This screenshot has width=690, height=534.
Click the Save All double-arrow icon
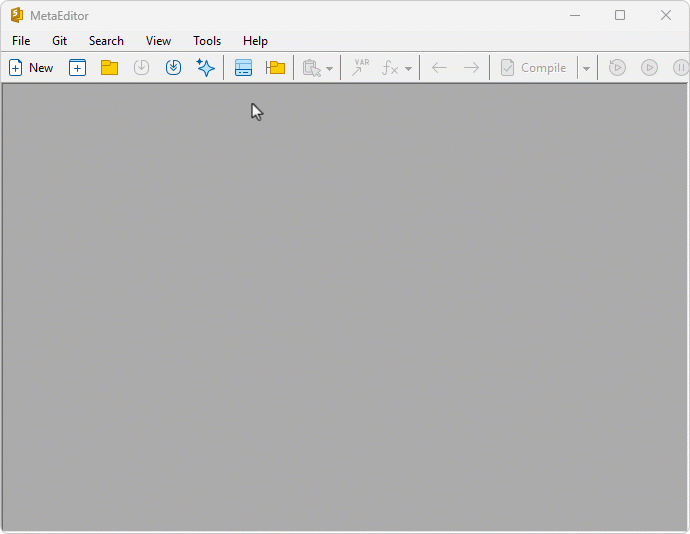pos(173,67)
